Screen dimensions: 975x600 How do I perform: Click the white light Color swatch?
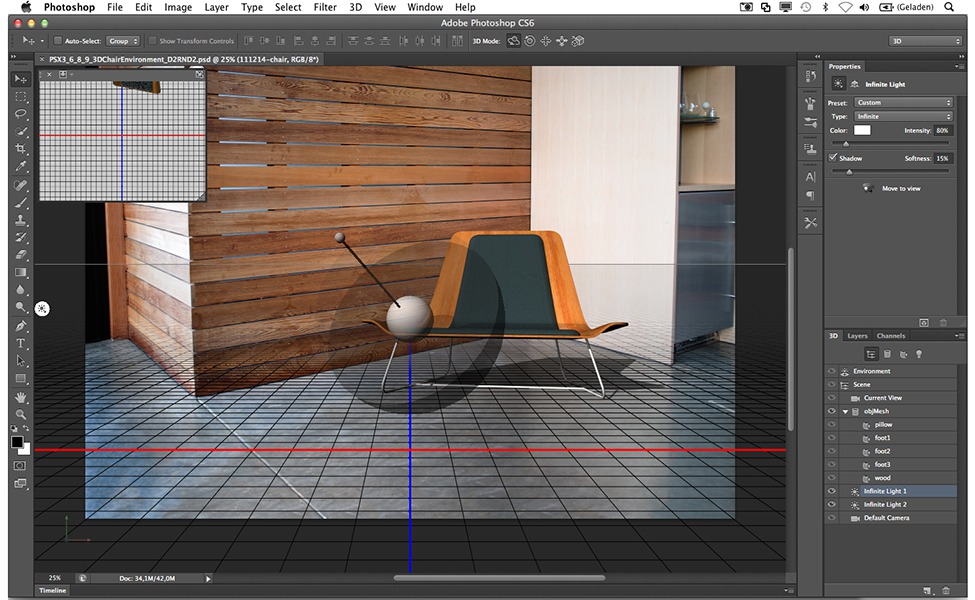[x=861, y=131]
